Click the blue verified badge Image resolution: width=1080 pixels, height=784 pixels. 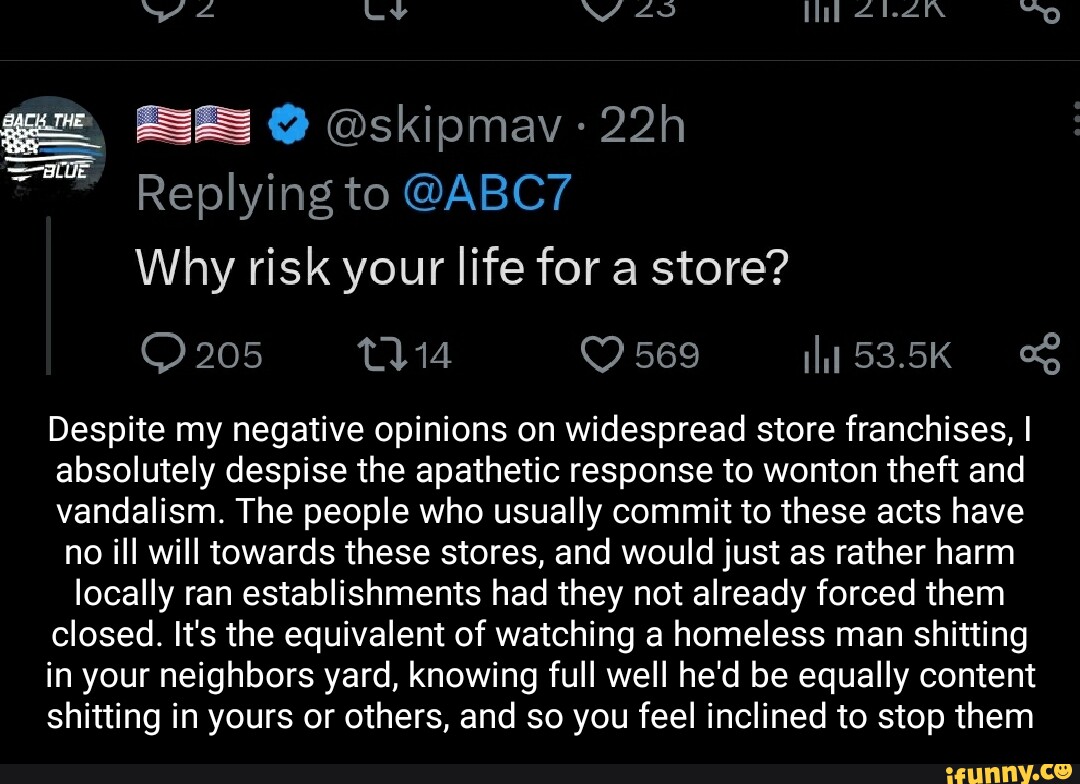[284, 130]
